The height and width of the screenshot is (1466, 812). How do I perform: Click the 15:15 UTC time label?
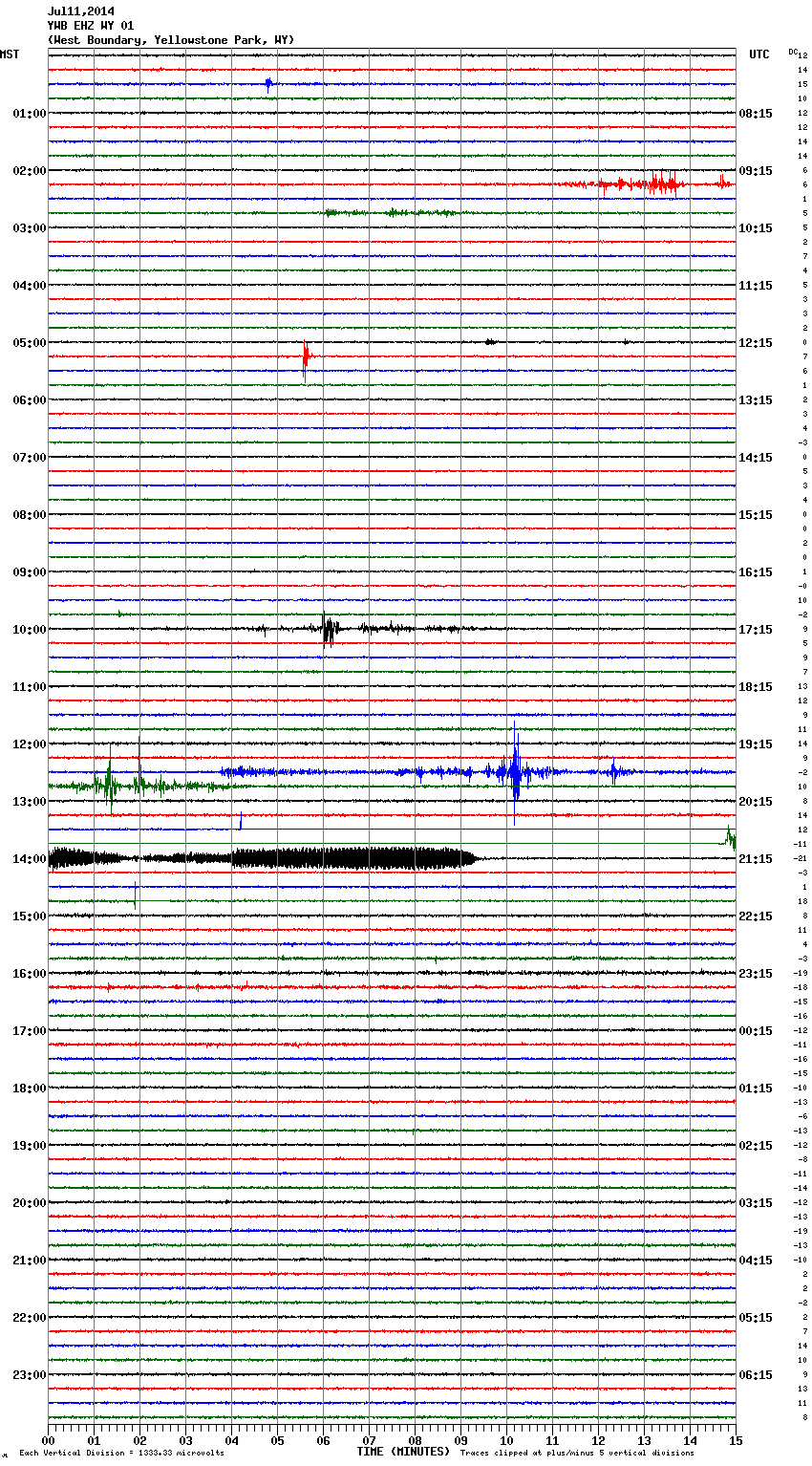[756, 515]
